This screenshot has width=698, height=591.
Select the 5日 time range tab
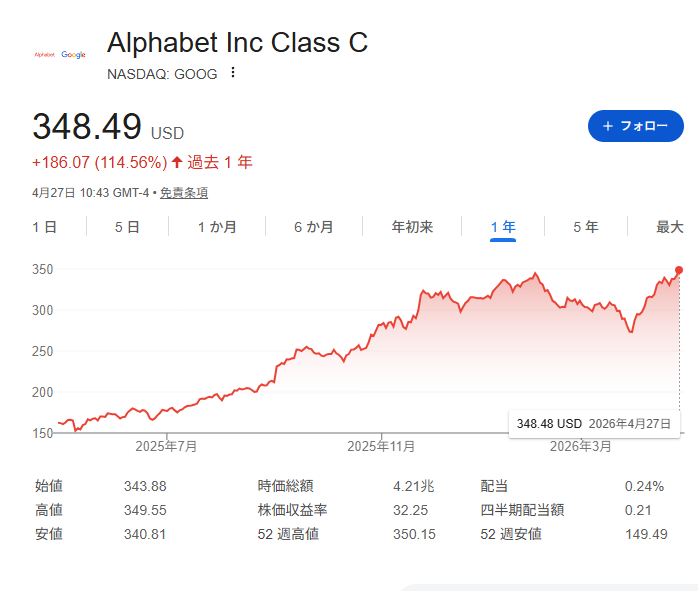pyautogui.click(x=127, y=227)
